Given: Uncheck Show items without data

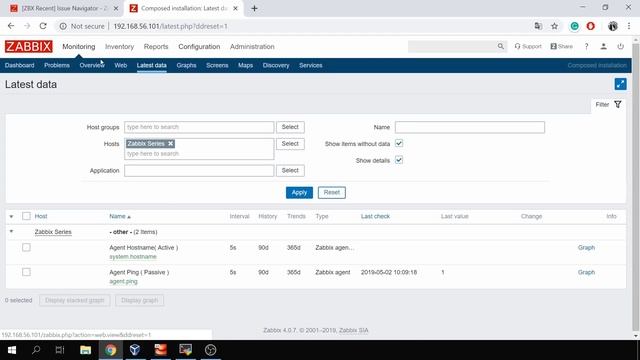Looking at the screenshot, I should tap(399, 144).
